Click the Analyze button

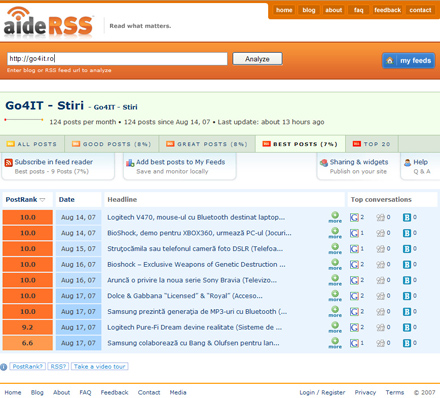point(257,59)
